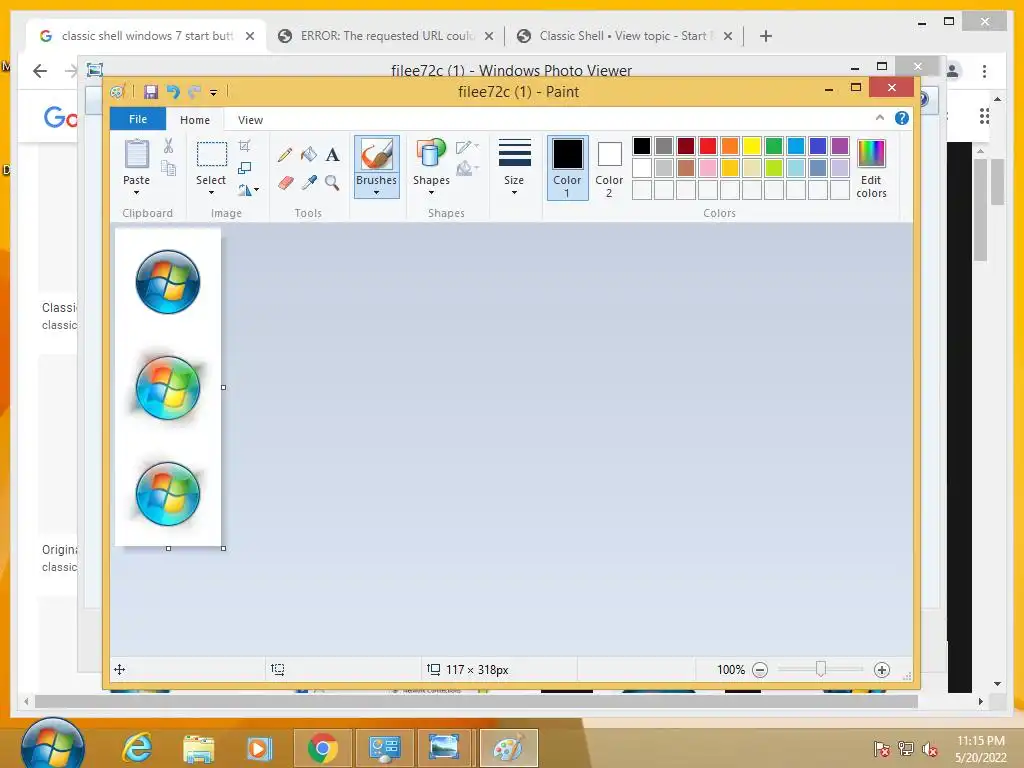Screen dimensions: 1024x768
Task: Click the Redo arrow in quick access toolbar
Action: (194, 91)
